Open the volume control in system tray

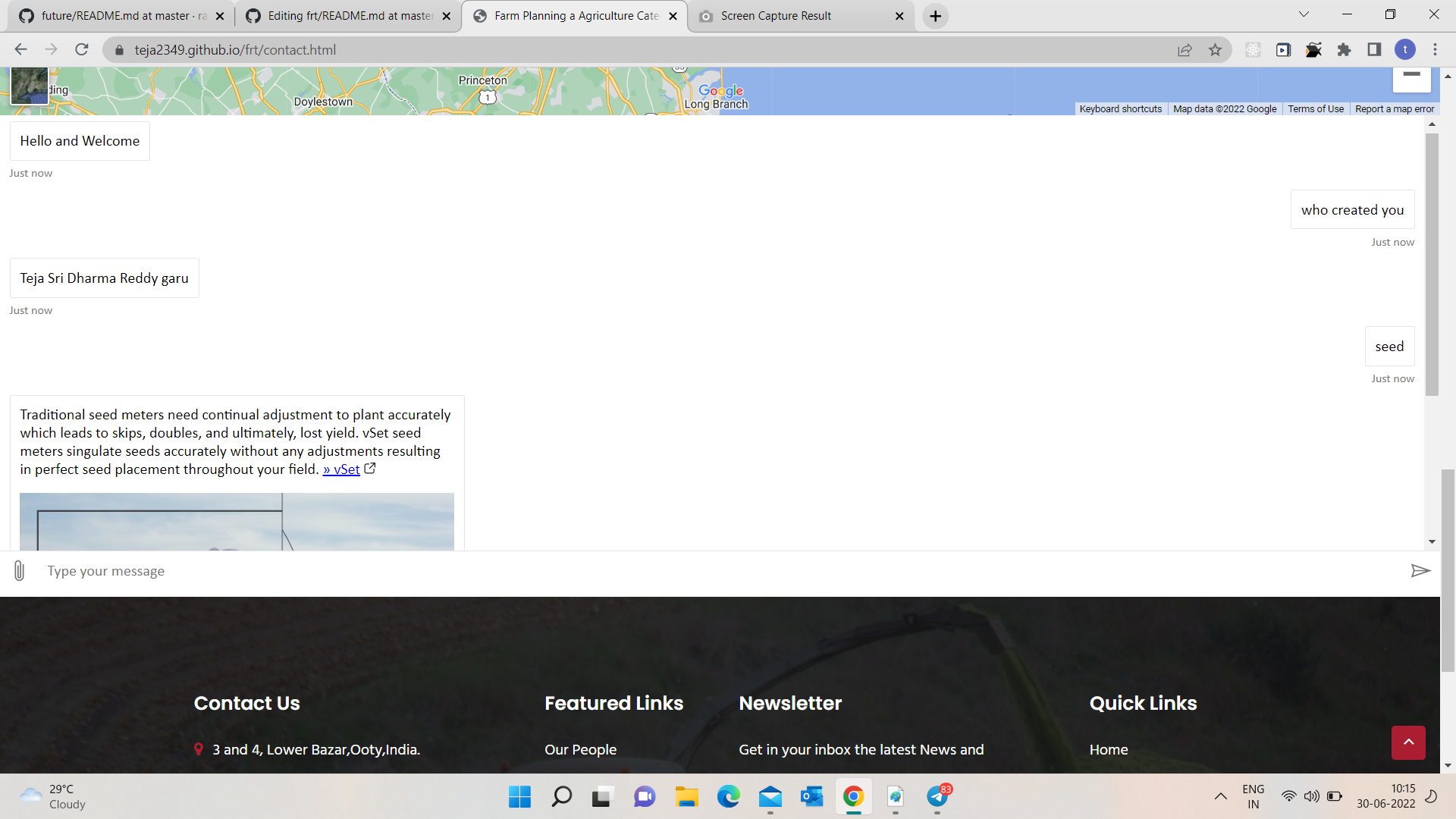coord(1311,796)
